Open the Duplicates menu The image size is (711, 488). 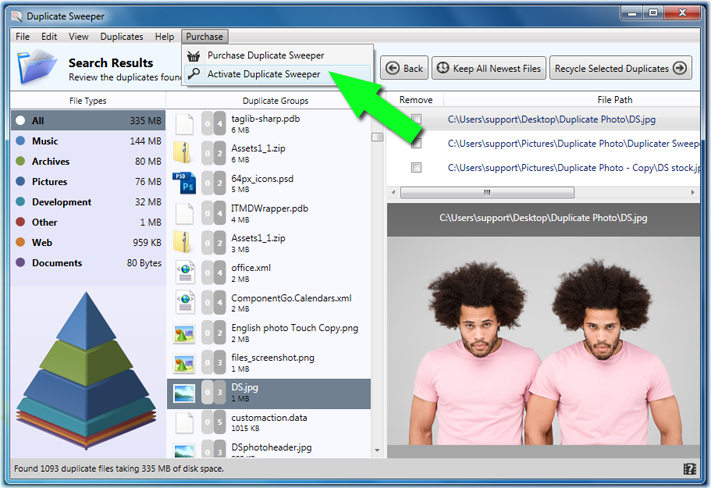[x=121, y=37]
